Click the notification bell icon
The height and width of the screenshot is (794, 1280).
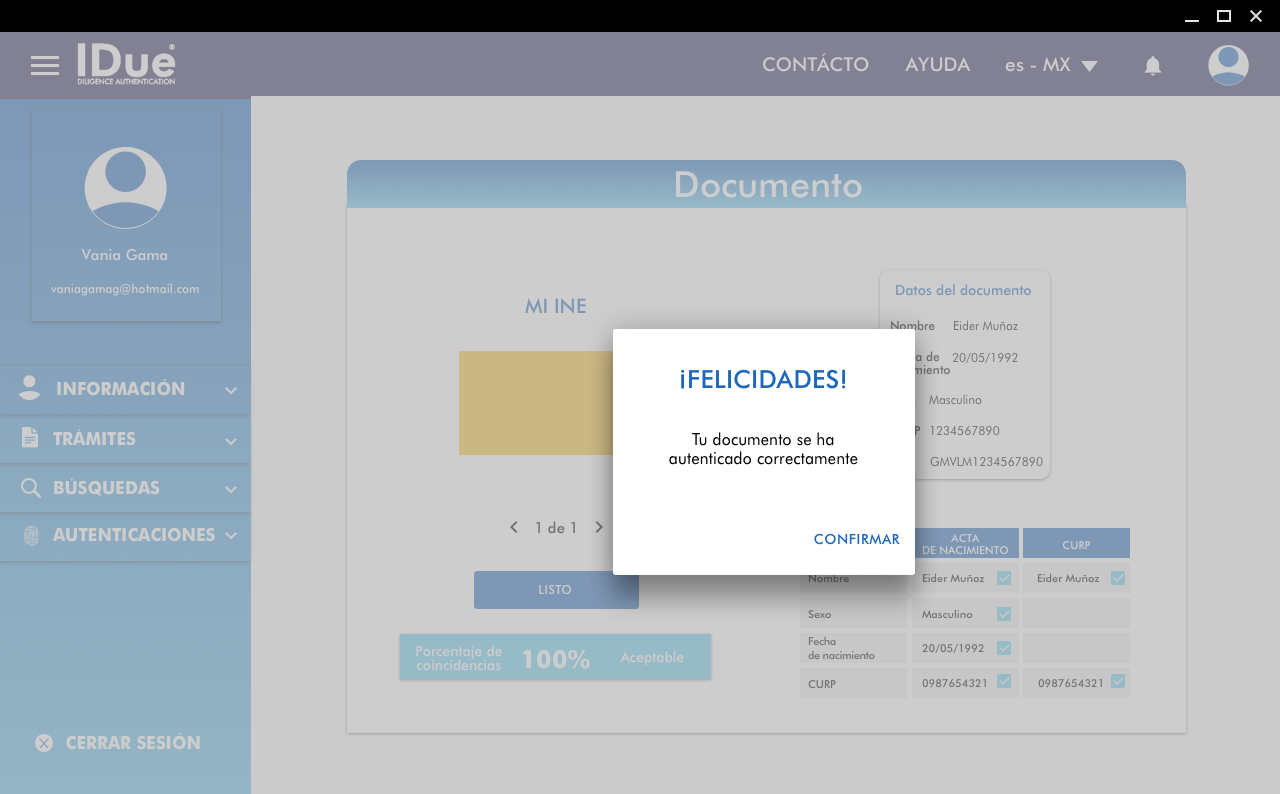(x=1153, y=66)
